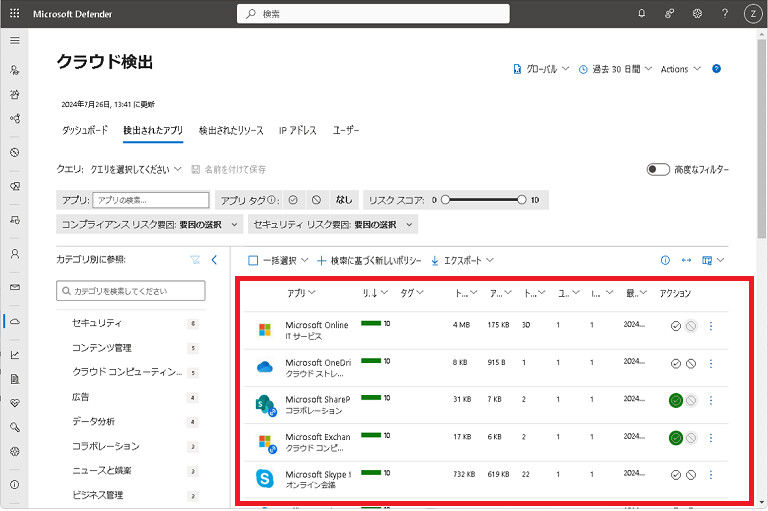Viewport: 768px width, 511px height.
Task: Create new policy from search
Action: pyautogui.click(x=369, y=261)
